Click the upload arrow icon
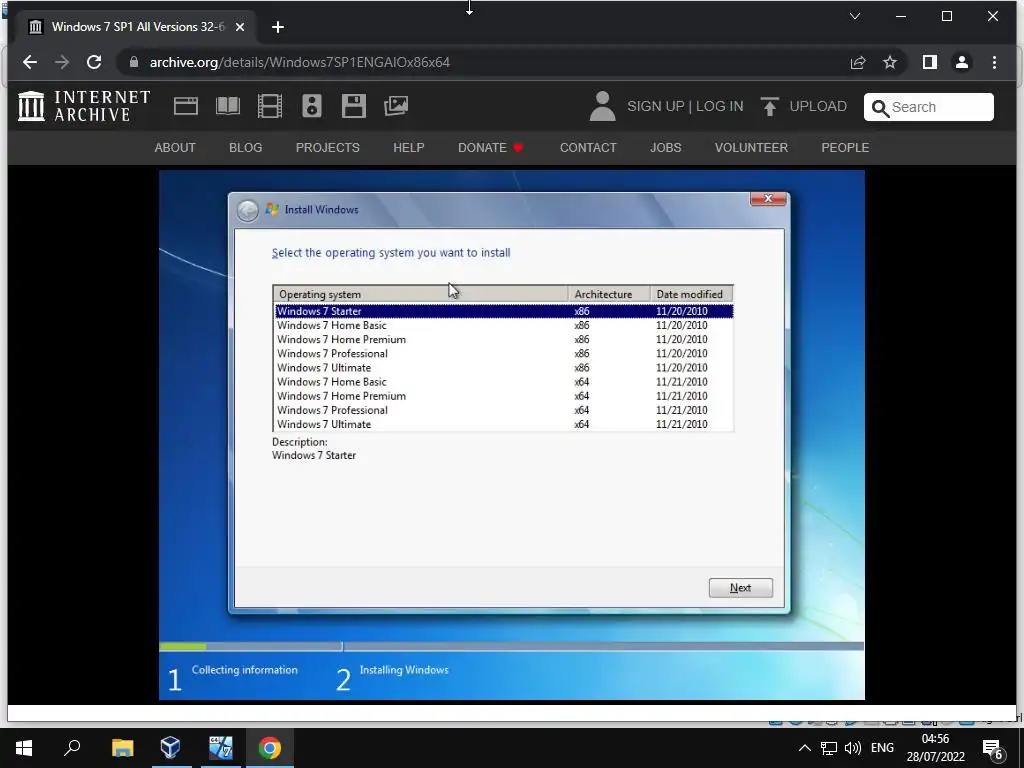 pos(769,106)
